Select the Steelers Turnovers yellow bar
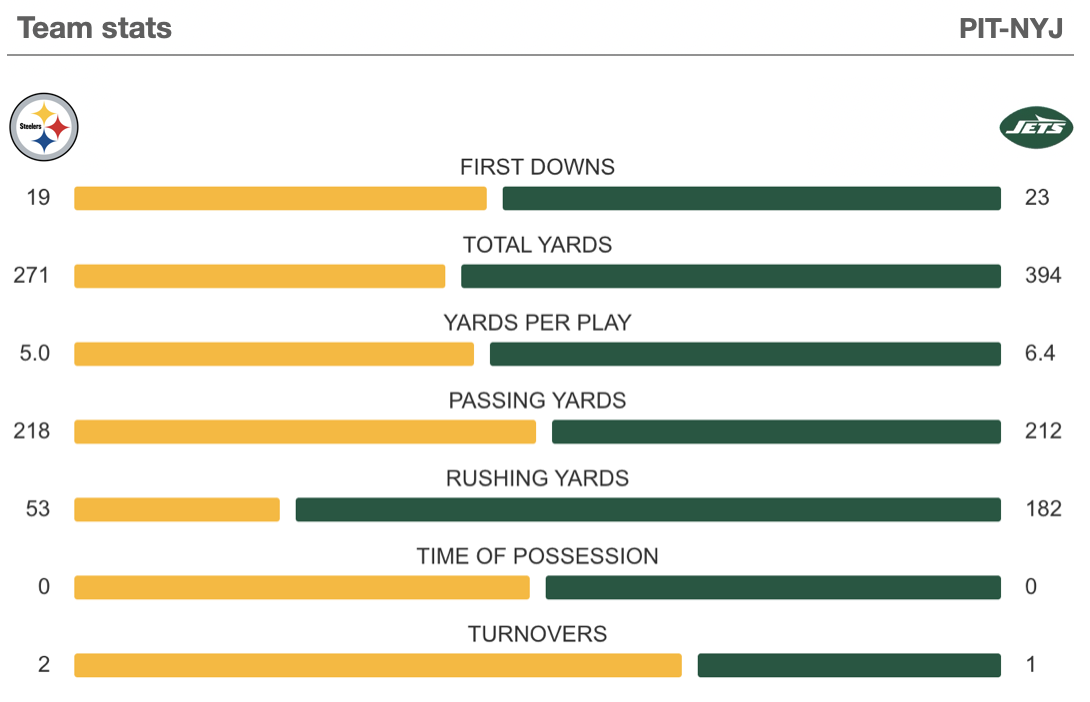 pos(378,666)
